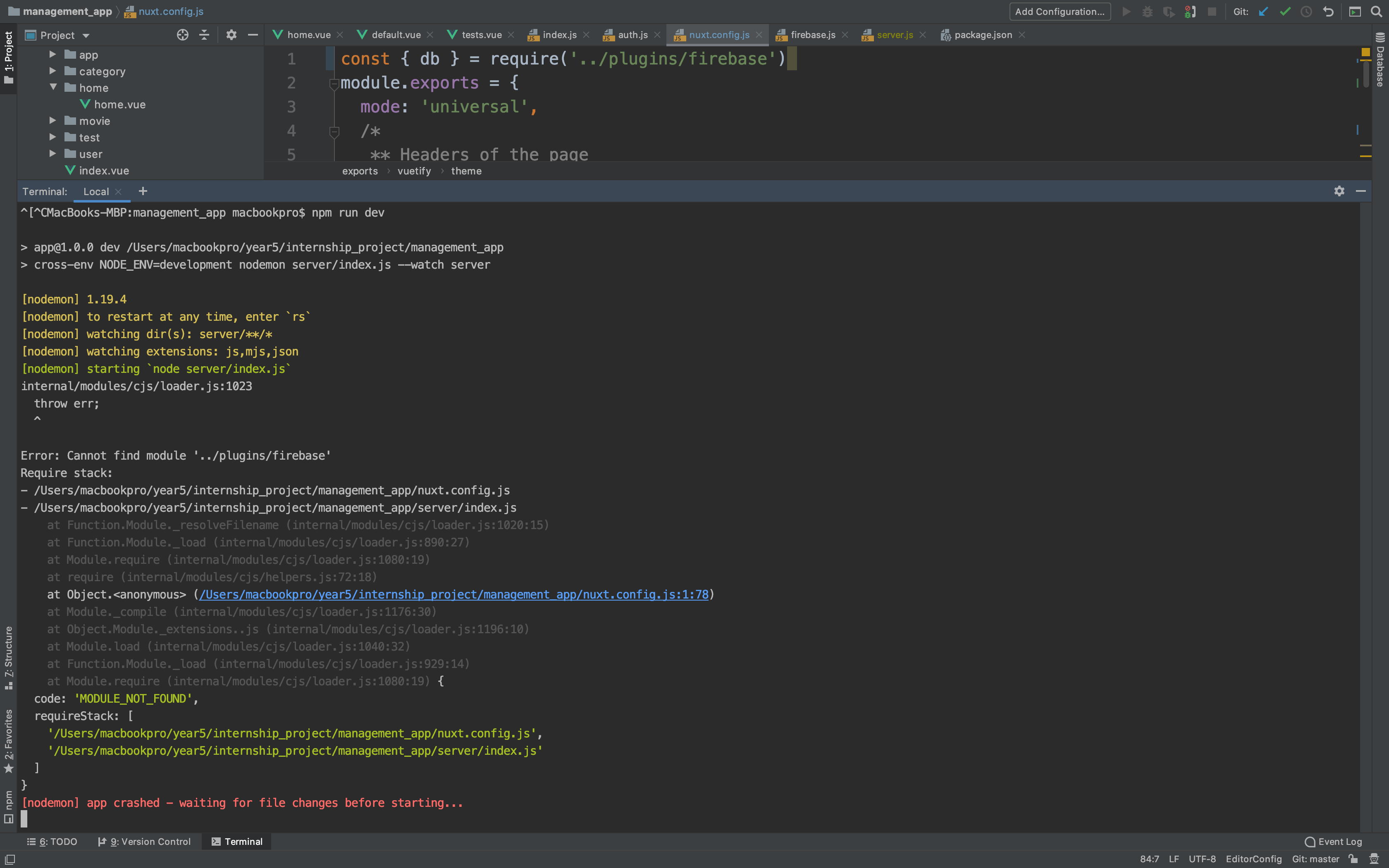Viewport: 1389px width, 868px height.
Task: Commit changes with green checkmark icon
Action: point(1285,12)
